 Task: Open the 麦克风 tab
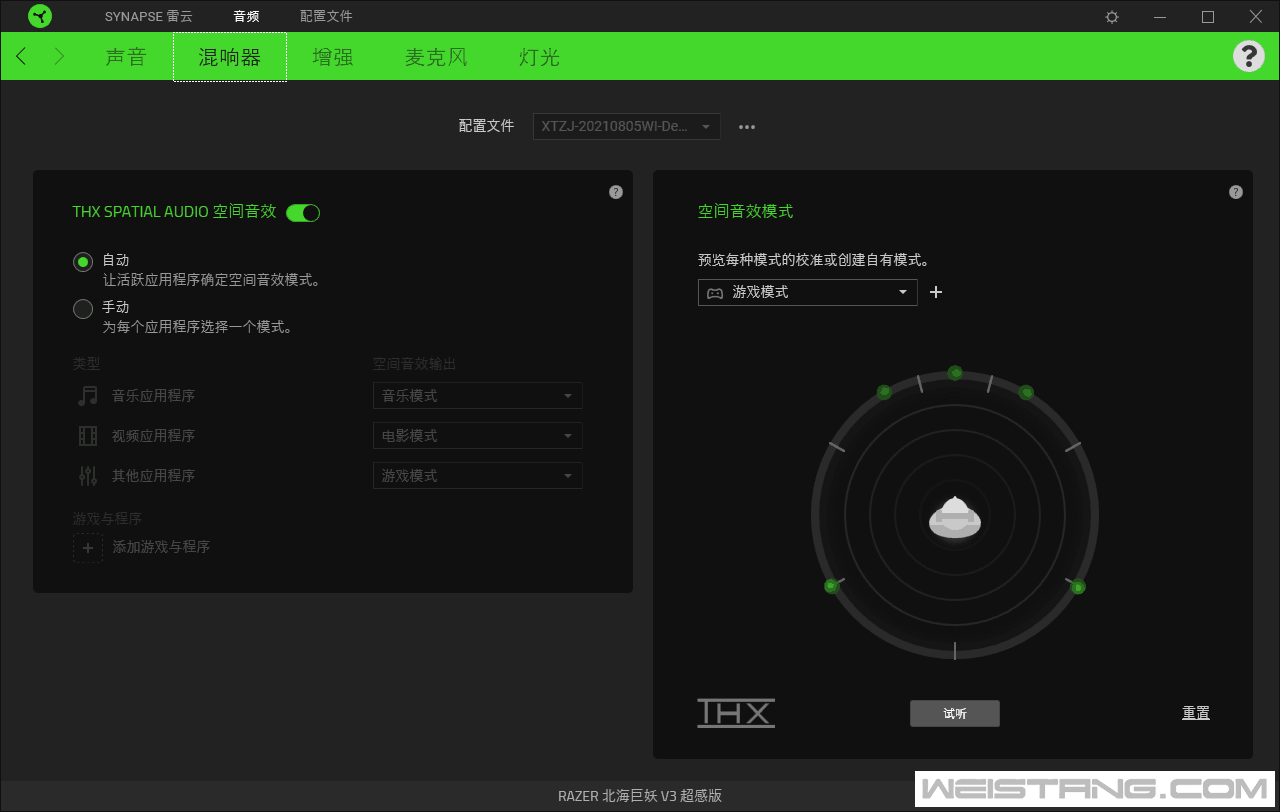coord(436,57)
